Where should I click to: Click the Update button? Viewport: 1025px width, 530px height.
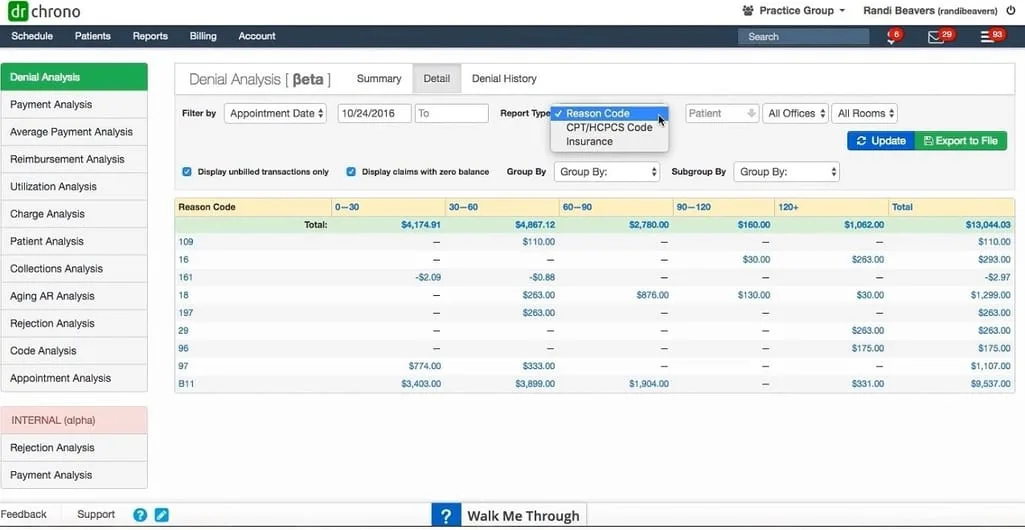click(881, 141)
